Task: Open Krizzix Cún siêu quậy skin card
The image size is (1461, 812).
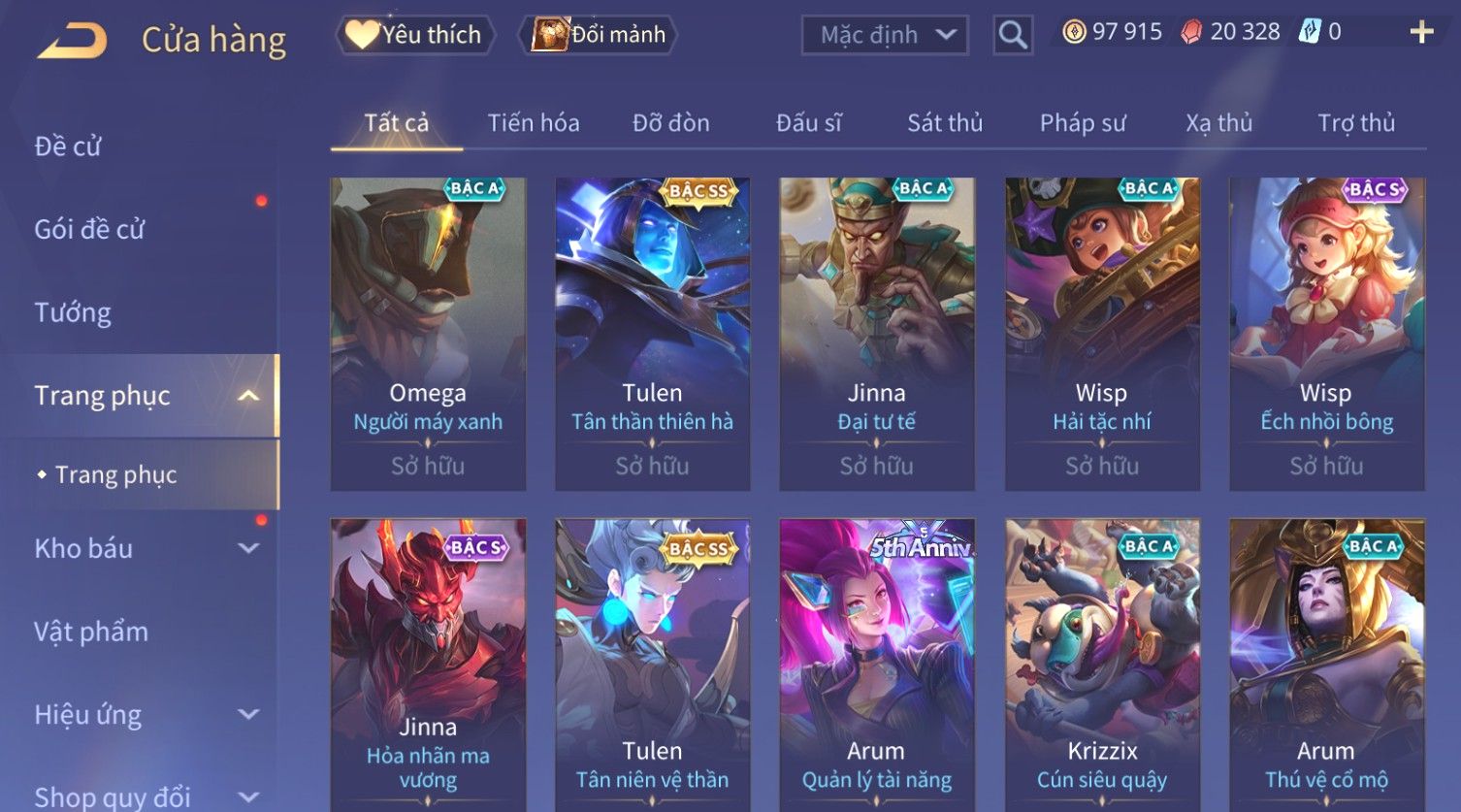Action: 1102,666
